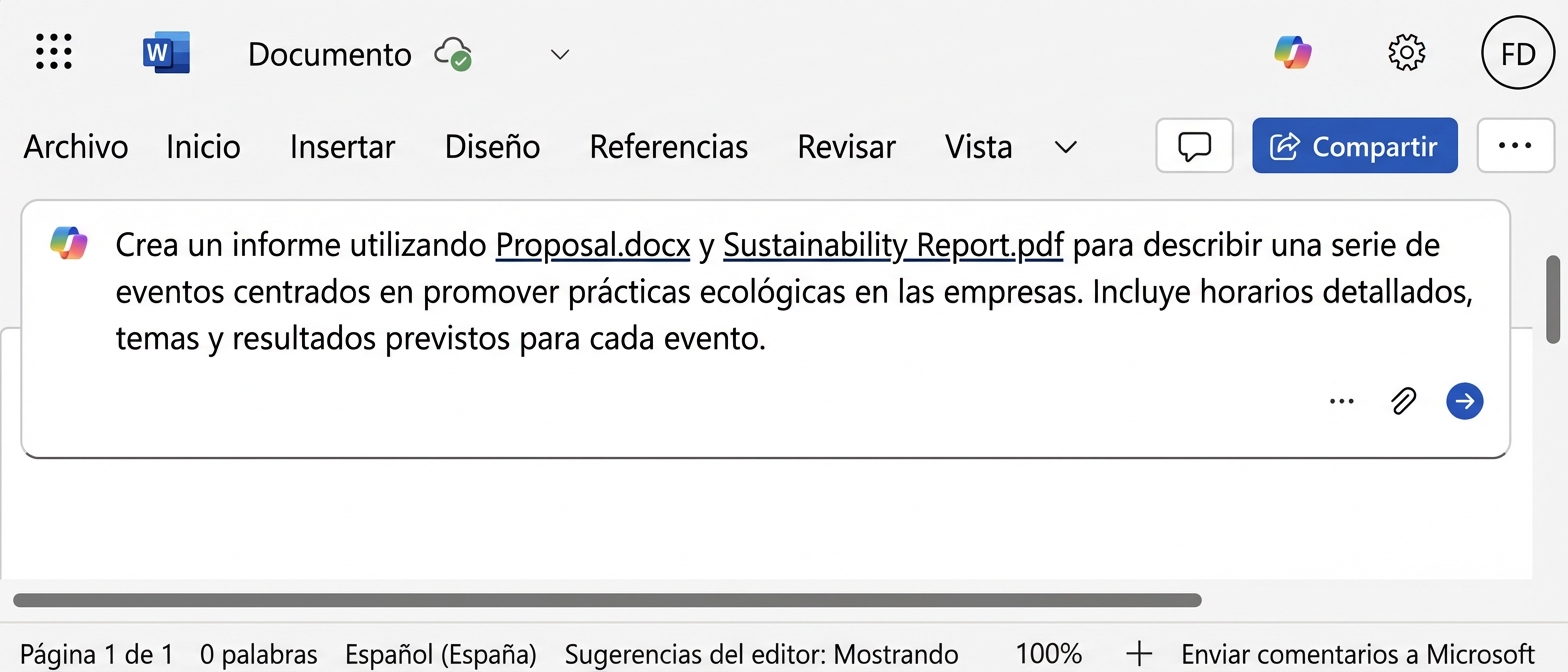The height and width of the screenshot is (672, 1568).
Task: Open the ribbon more options ellipsis
Action: [1515, 146]
